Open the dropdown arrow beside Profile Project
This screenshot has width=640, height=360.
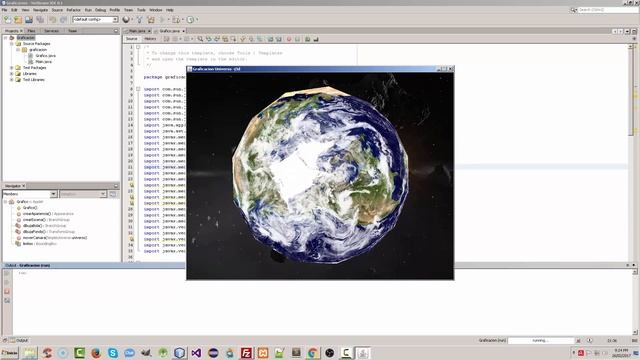pos(197,20)
